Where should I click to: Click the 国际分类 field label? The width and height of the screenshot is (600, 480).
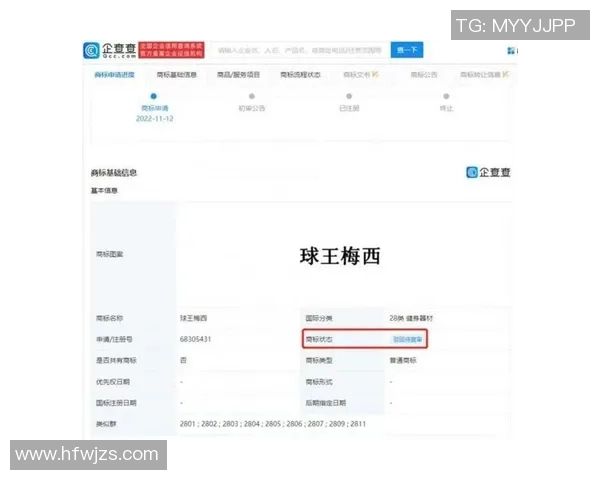click(x=319, y=318)
